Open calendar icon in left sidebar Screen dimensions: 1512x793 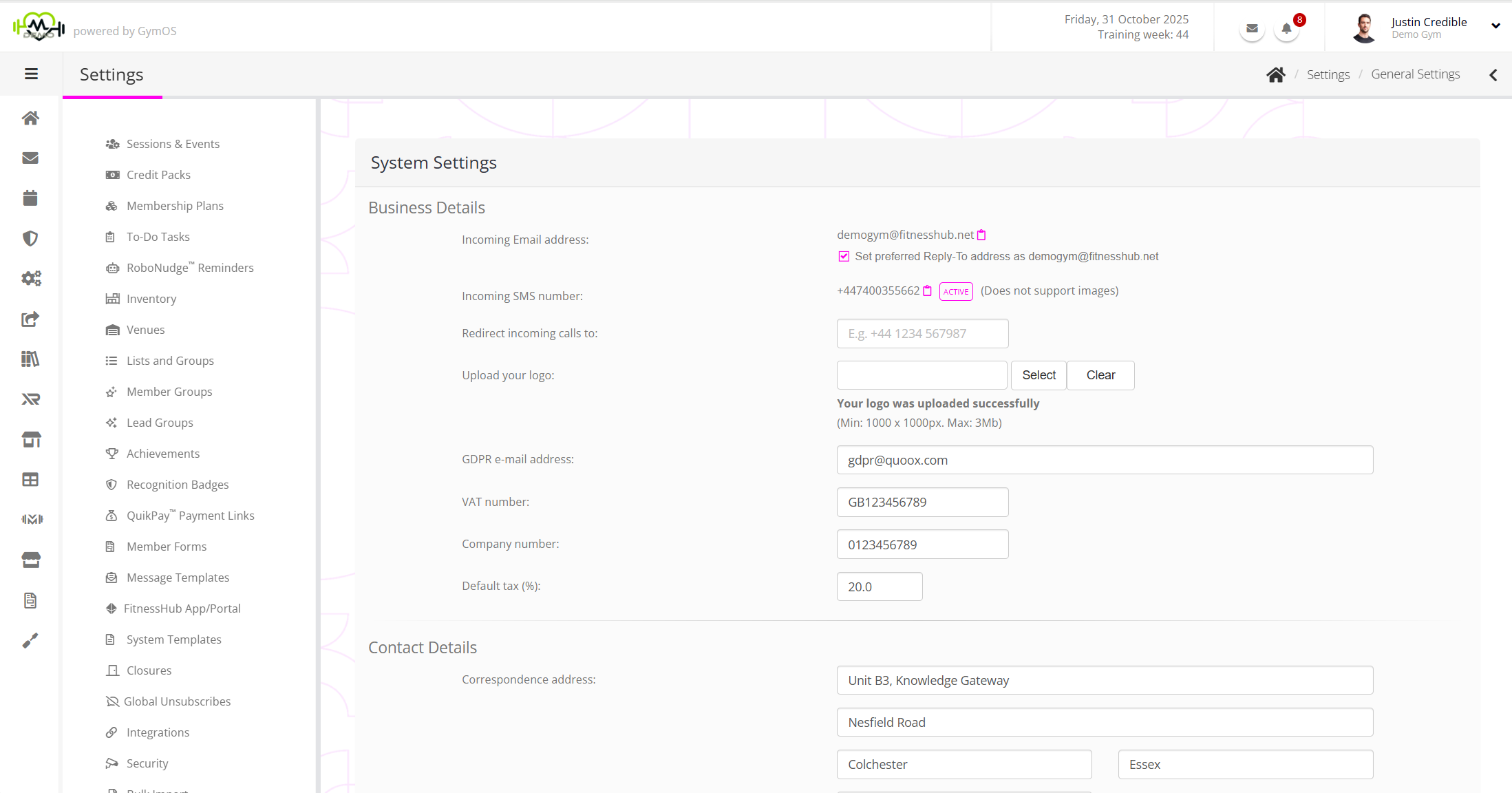30,198
